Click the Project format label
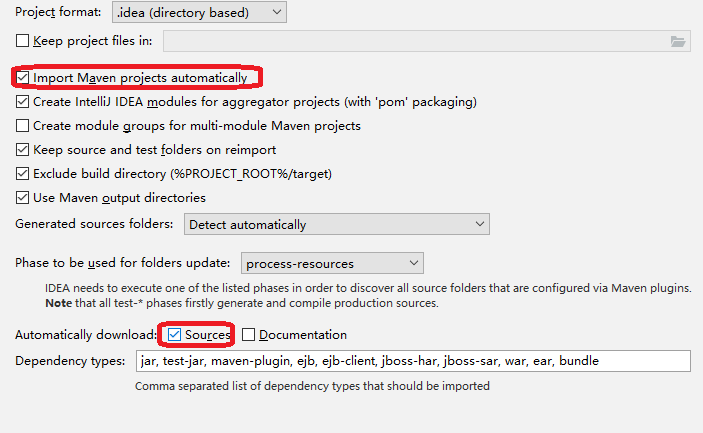703x433 pixels. [59, 12]
